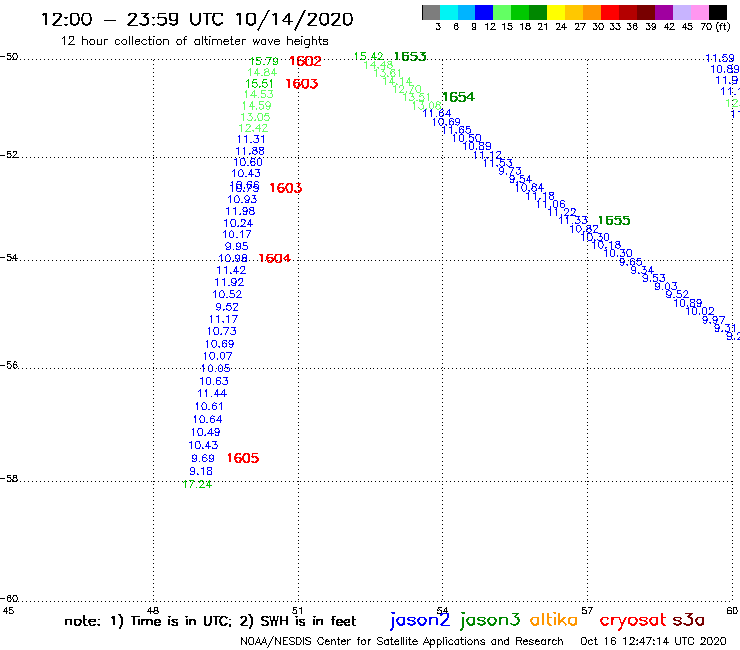Click the timestamp 'Oct 16 12:47:14 UTC 2020'
Viewport: 740px width, 650px height.
coord(653,641)
